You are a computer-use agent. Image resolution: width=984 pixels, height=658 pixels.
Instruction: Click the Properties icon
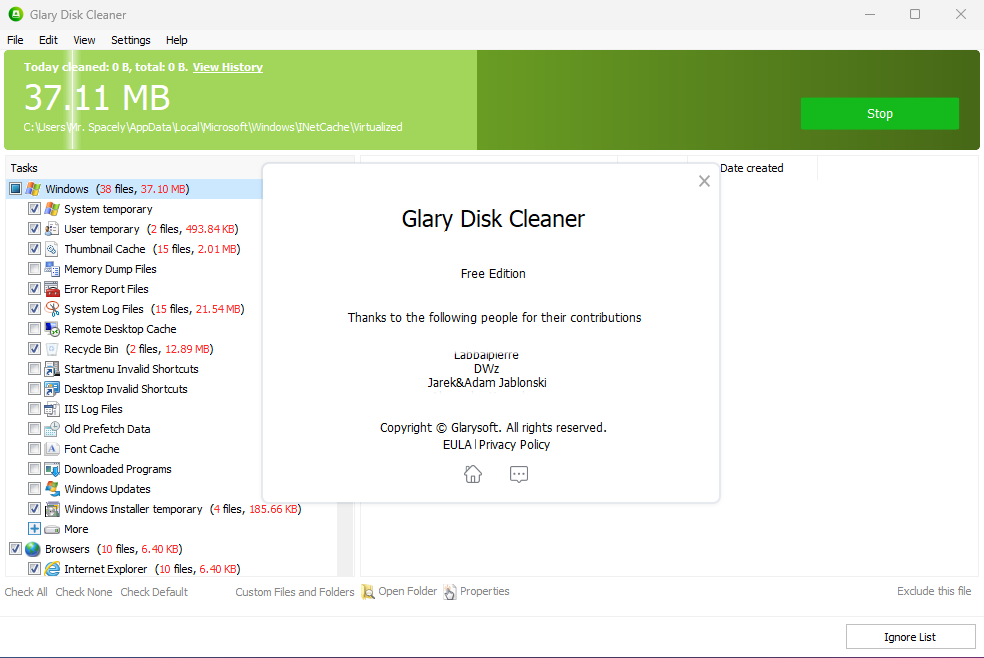449,592
